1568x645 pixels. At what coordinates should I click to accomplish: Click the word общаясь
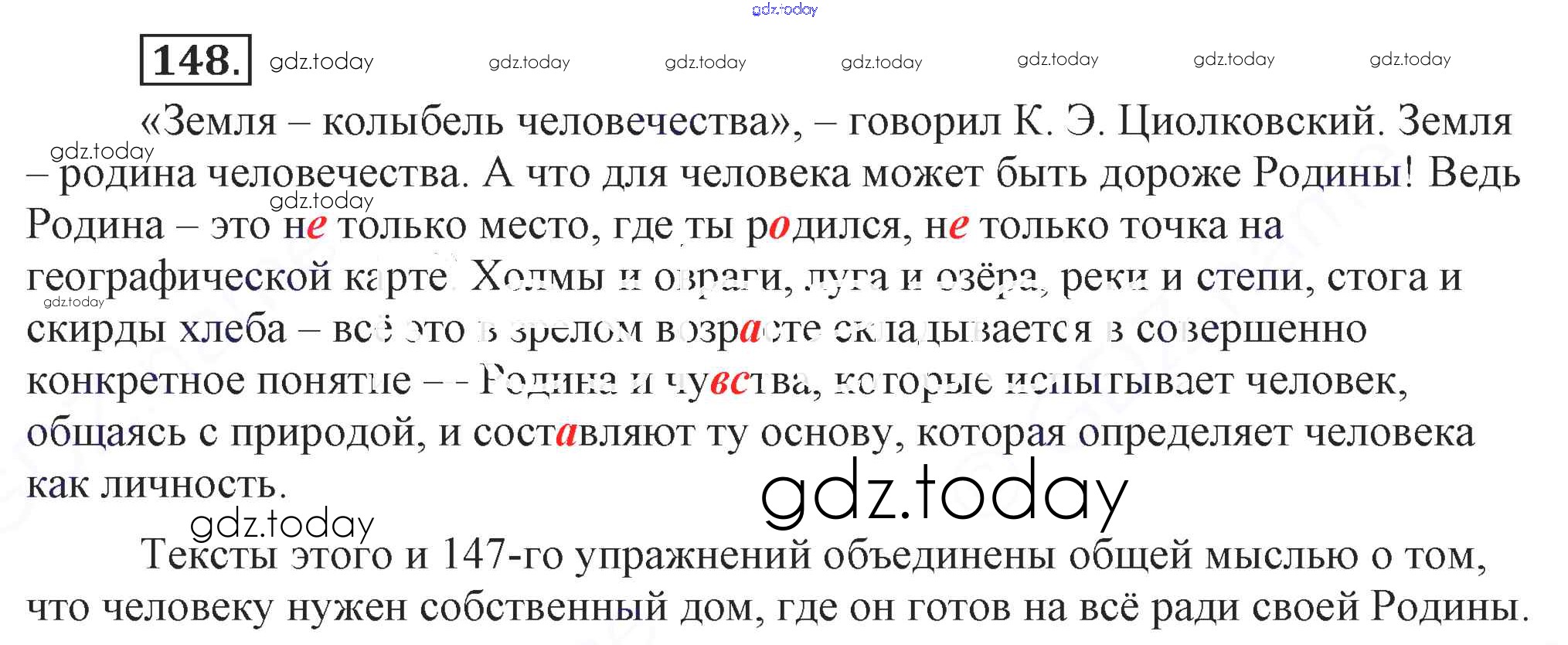coord(106,433)
